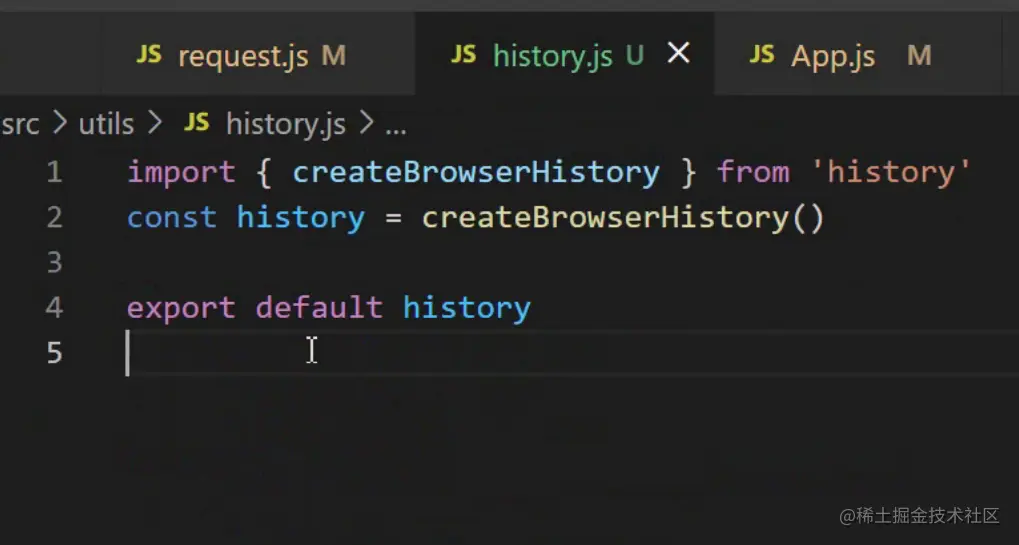This screenshot has width=1019, height=545.
Task: Click createBrowserHistory() call on line 2
Action: click(623, 219)
